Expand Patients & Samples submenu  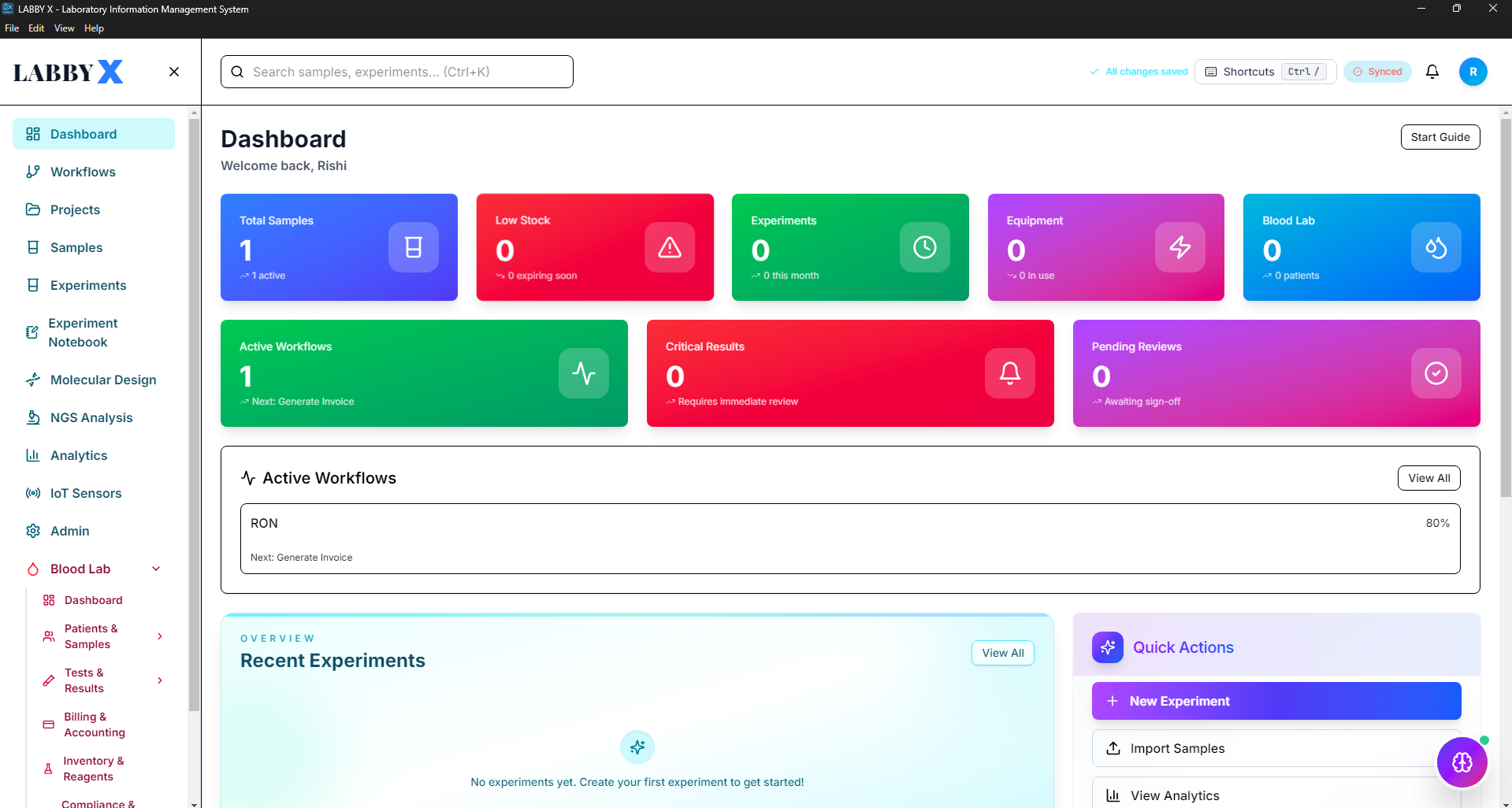(x=160, y=636)
